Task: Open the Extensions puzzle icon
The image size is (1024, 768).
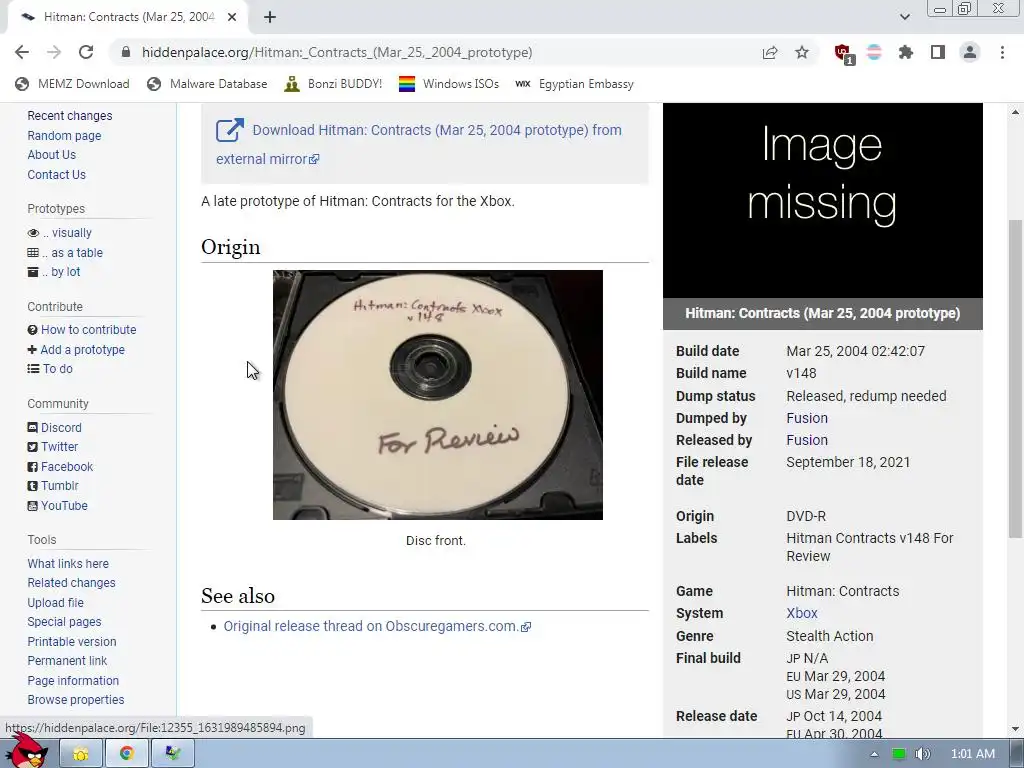Action: pos(906,52)
